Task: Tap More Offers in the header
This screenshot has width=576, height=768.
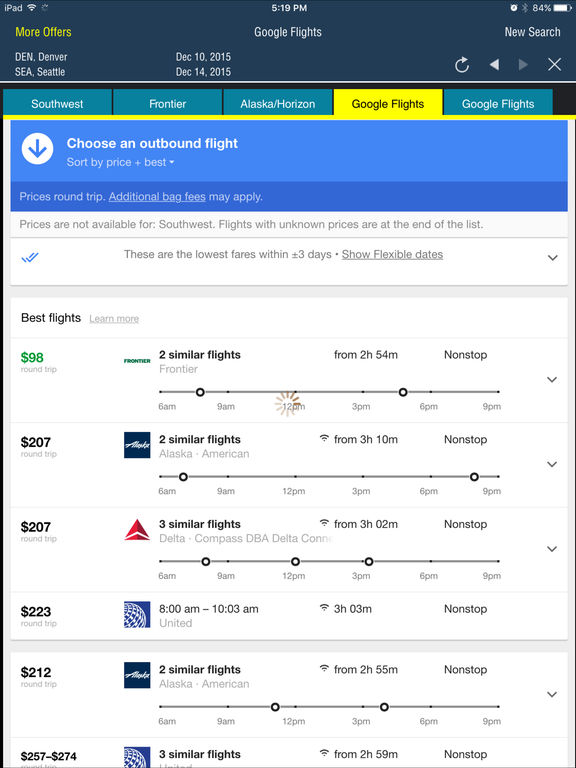Action: (43, 32)
